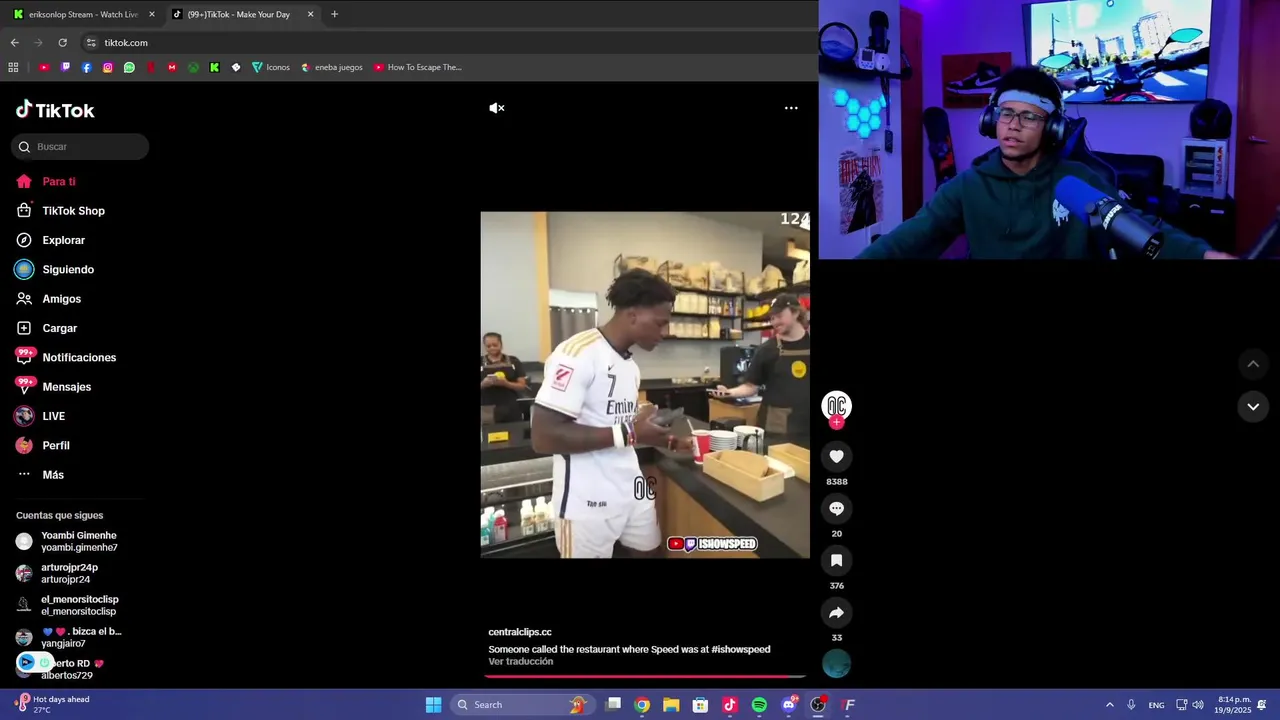
Task: Open the Chrome apps grid
Action: 13,67
